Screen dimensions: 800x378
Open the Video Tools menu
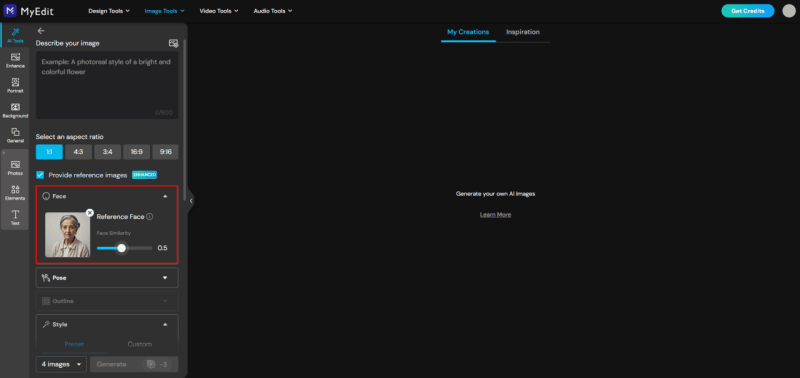point(219,11)
